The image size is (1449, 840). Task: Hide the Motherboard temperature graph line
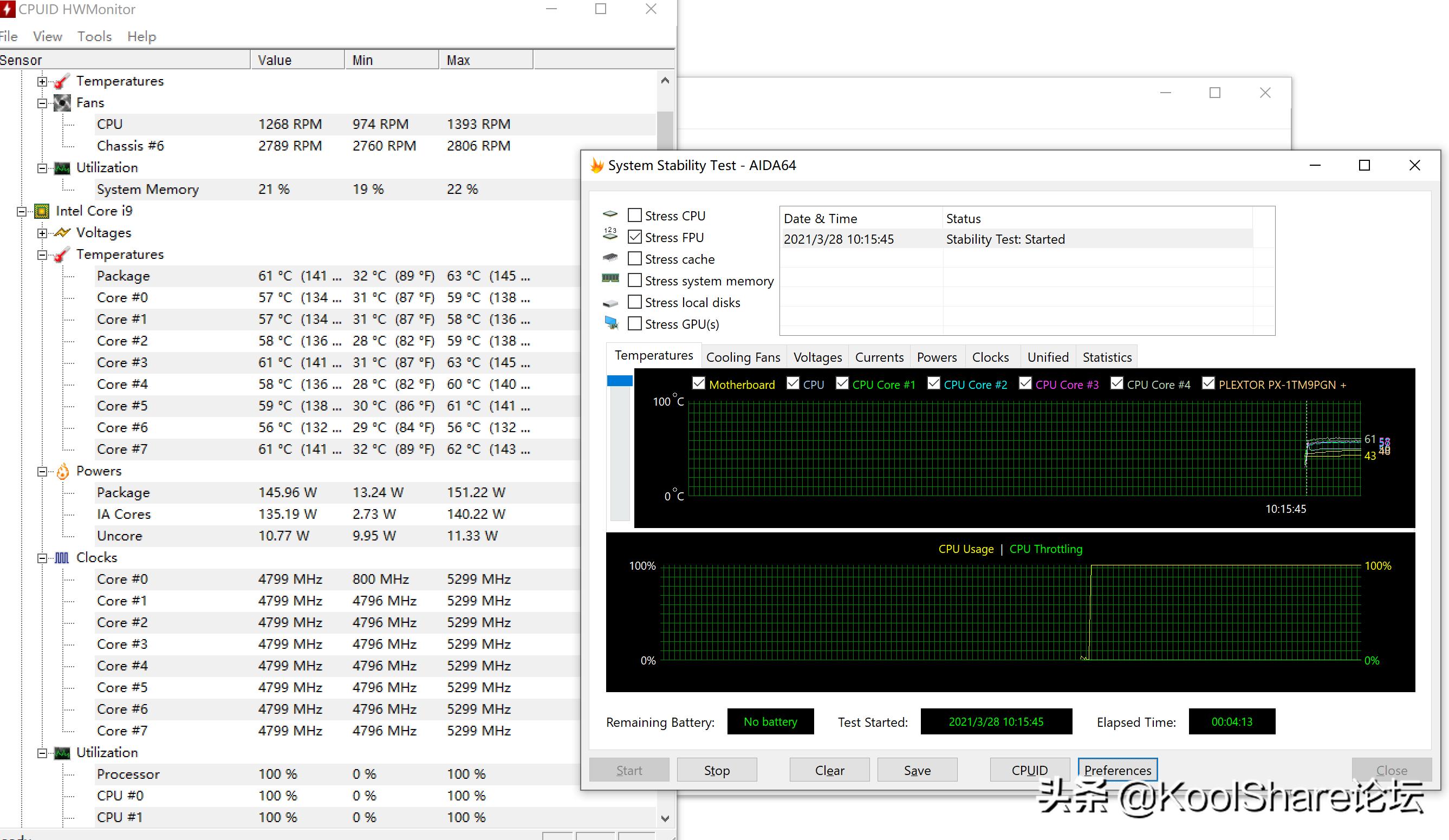pos(699,383)
